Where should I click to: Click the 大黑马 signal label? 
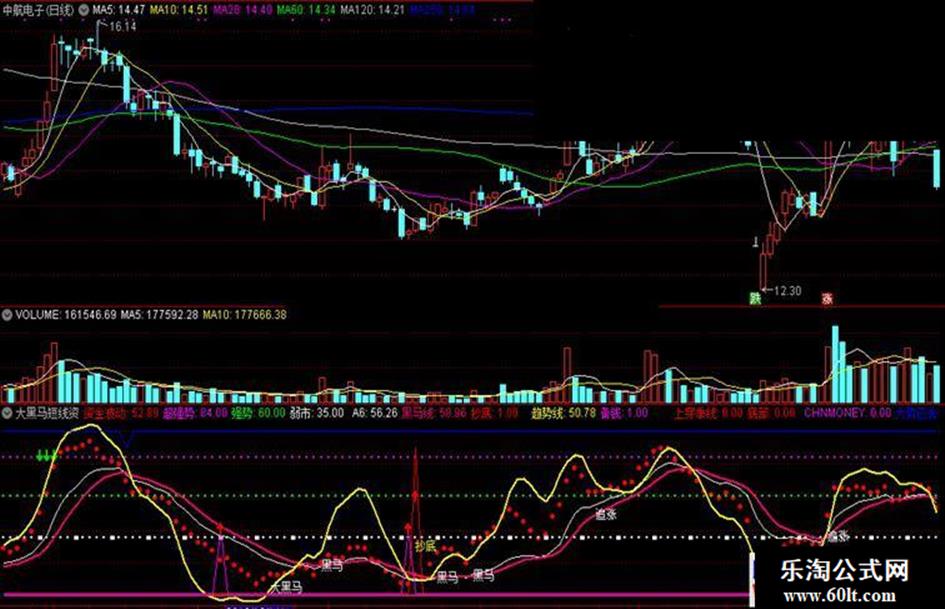pos(286,587)
